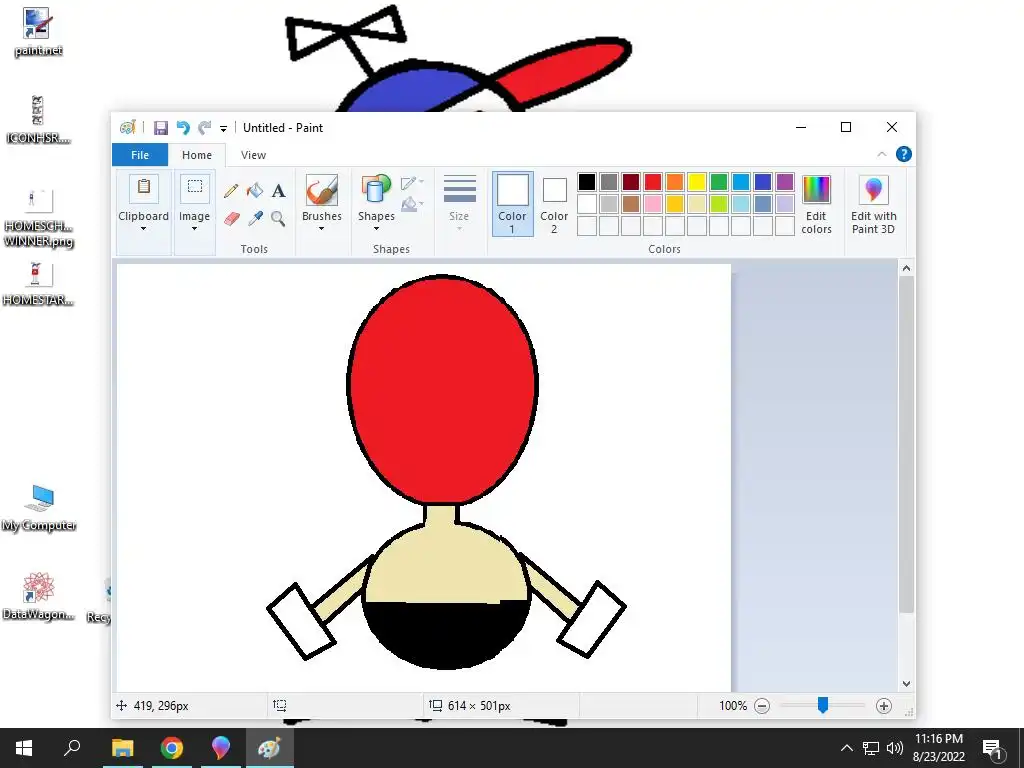Select the Text tool

coord(278,191)
